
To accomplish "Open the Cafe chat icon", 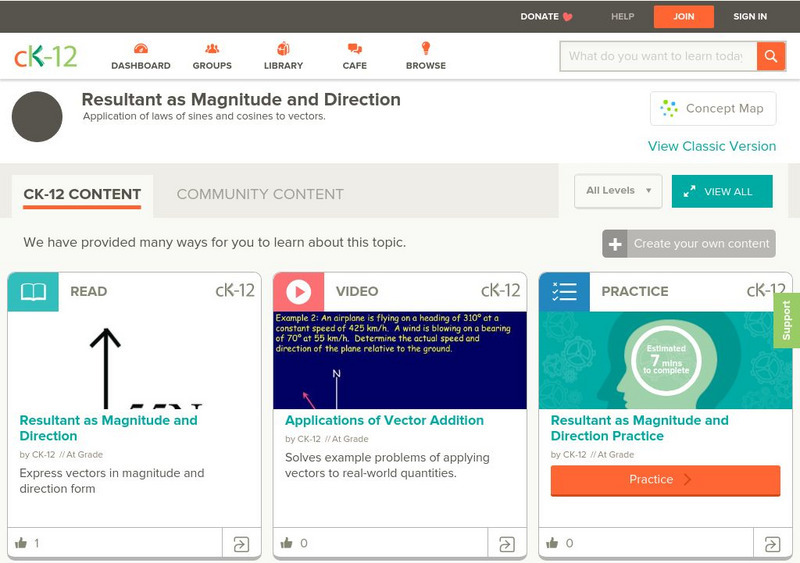I will tap(355, 49).
